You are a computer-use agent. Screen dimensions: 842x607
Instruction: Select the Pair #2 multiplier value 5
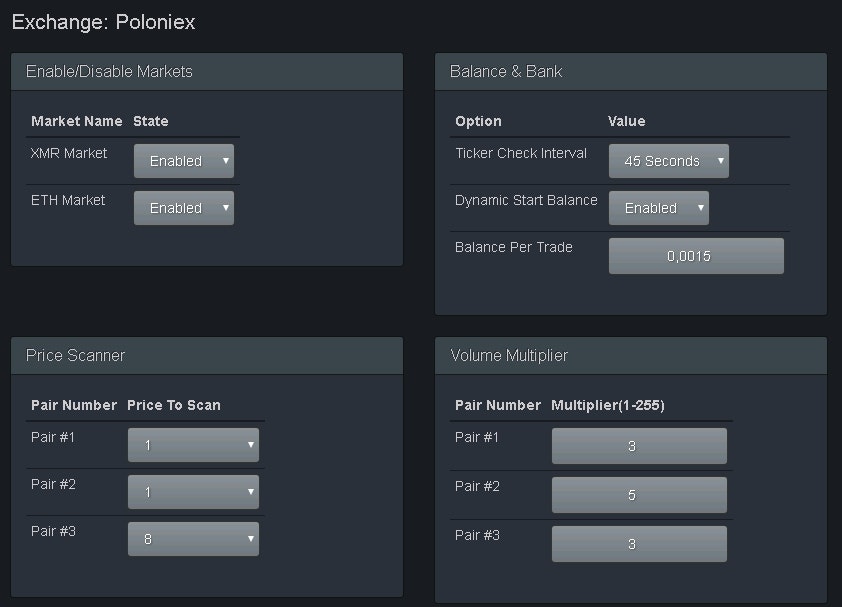639,494
